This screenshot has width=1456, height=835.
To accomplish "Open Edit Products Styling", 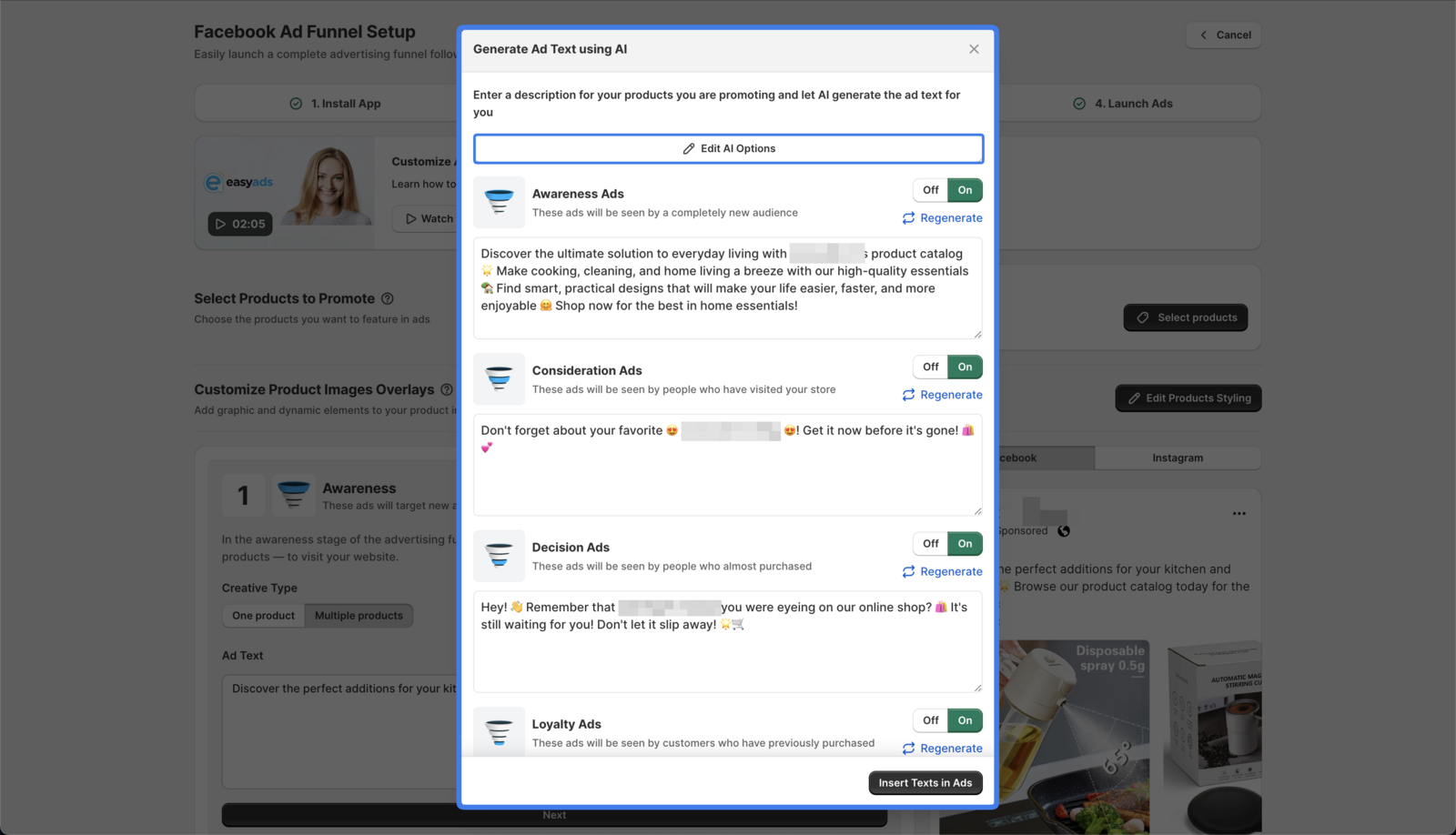I will (1188, 397).
